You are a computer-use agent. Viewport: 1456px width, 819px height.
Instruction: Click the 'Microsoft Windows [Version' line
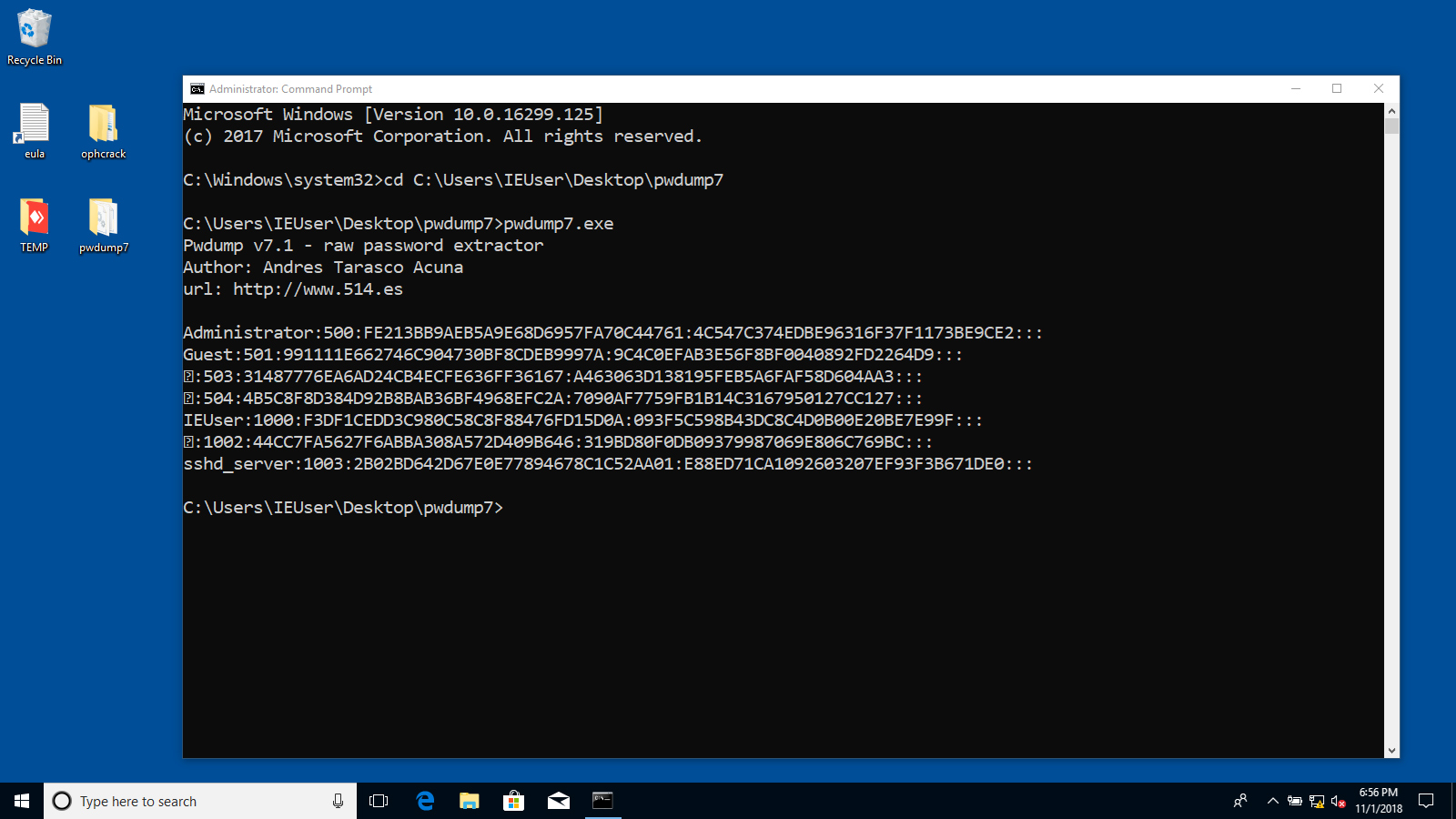point(393,115)
